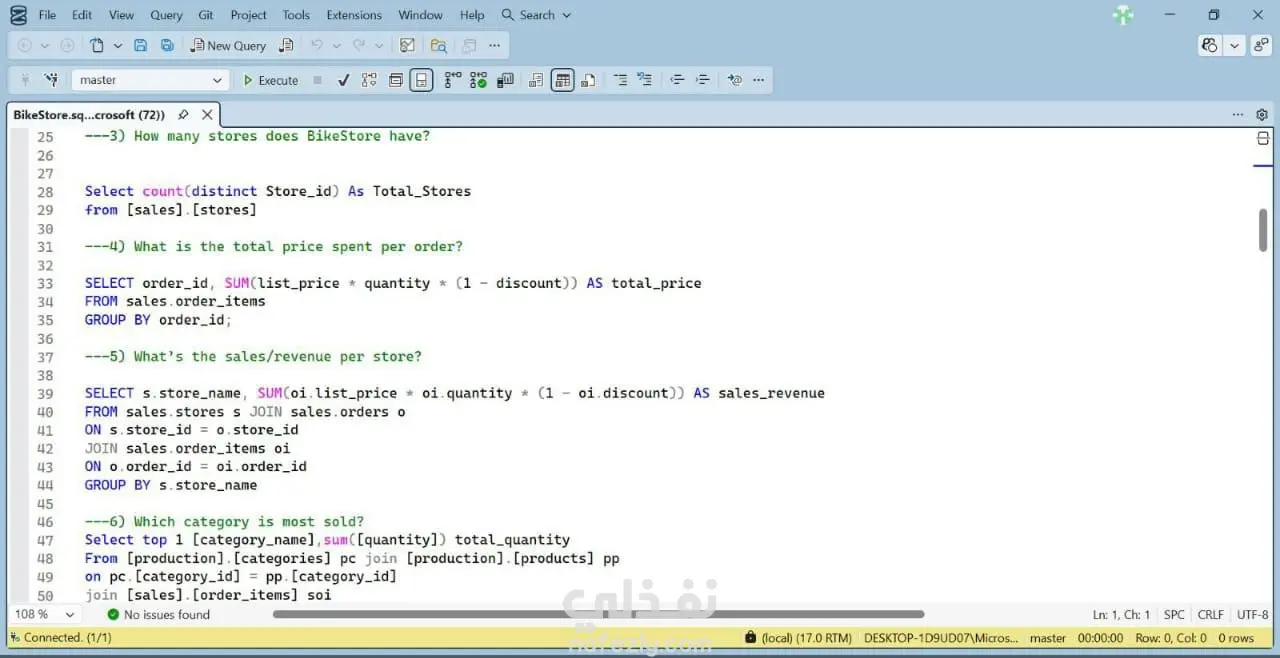The width and height of the screenshot is (1280, 658).
Task: Toggle Include Client Statistics
Action: pos(505,80)
